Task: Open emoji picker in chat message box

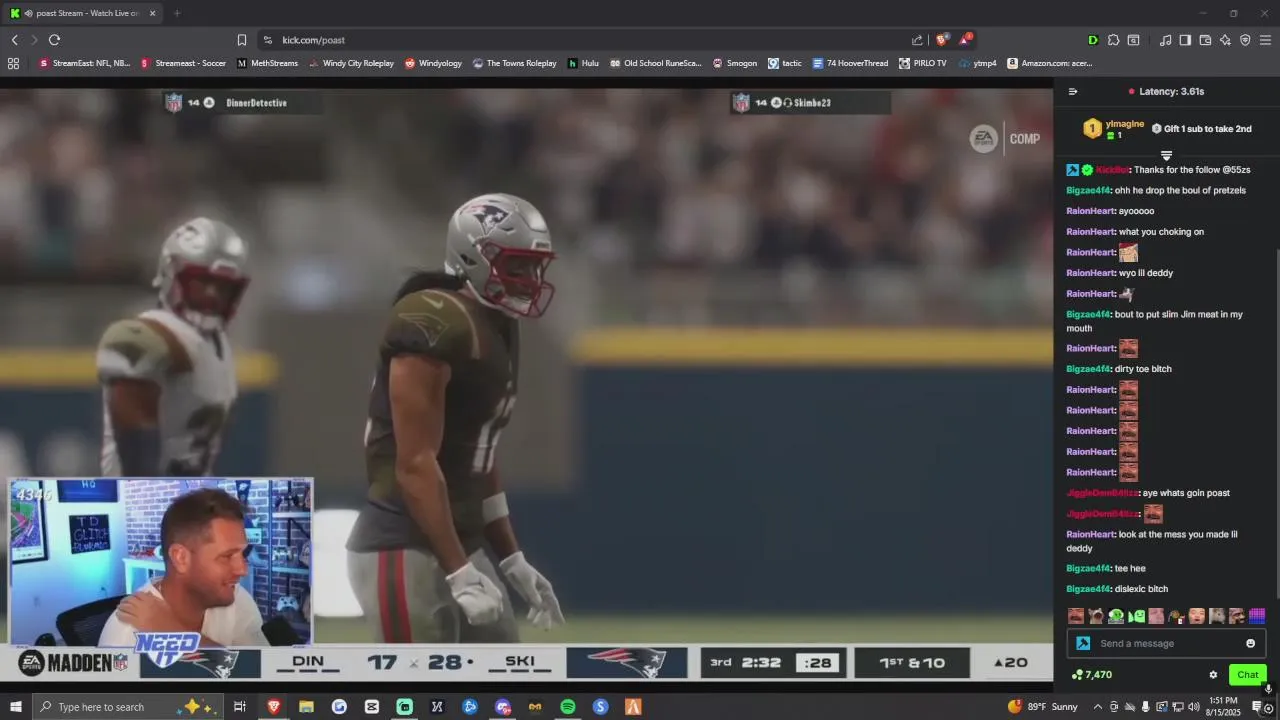Action: pos(1250,643)
